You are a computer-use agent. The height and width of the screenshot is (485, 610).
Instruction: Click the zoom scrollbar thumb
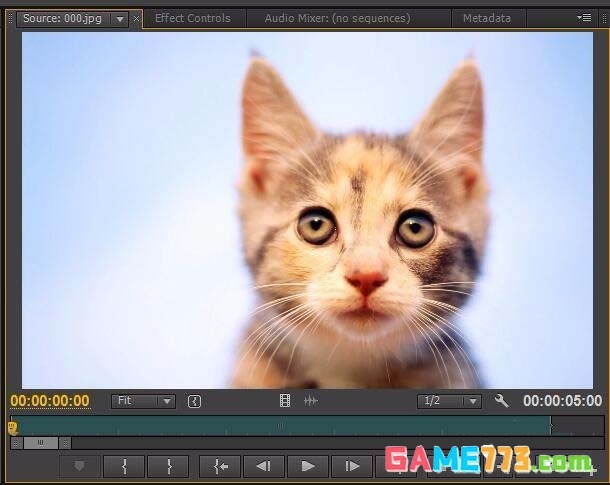(41, 443)
